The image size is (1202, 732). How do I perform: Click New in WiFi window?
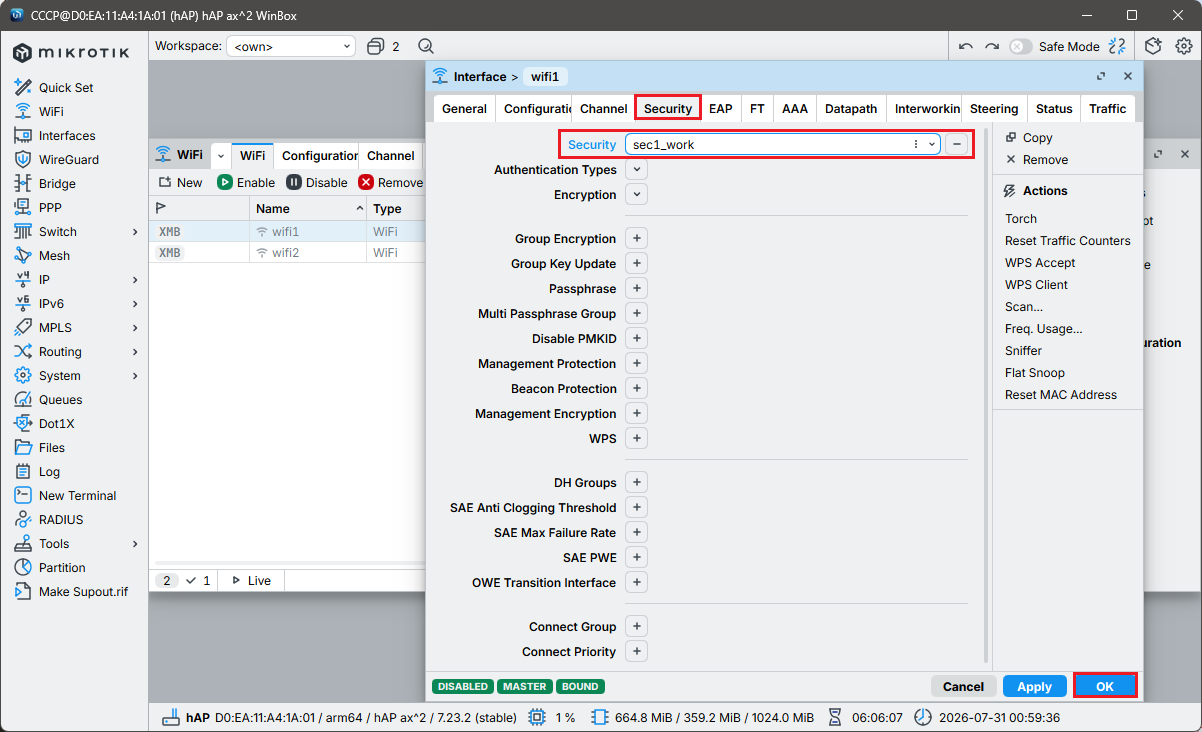pyautogui.click(x=180, y=182)
